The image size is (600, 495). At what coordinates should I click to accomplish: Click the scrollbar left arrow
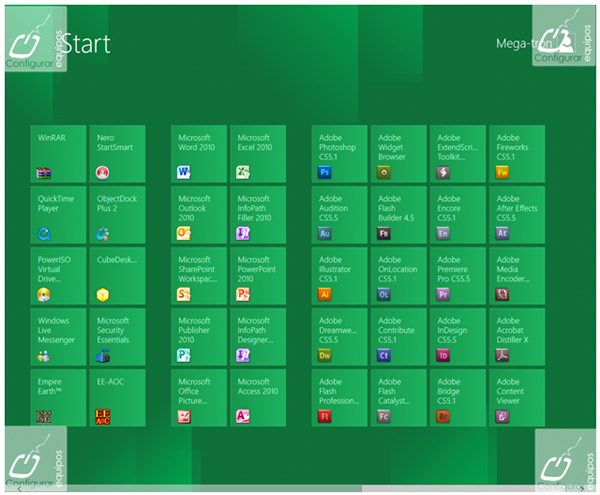pos(19,488)
